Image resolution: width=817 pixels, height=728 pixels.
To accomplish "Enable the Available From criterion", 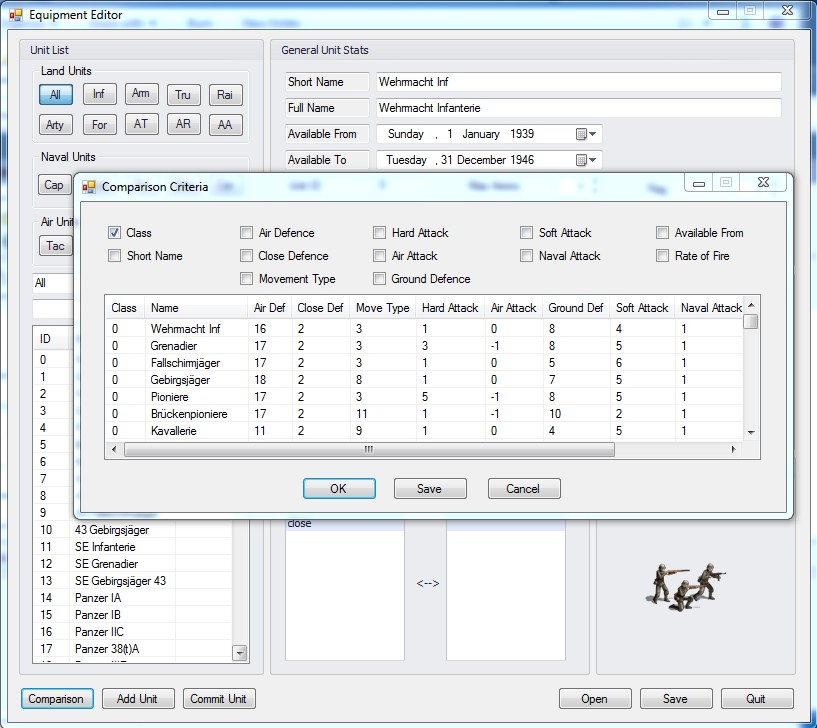I will [662, 233].
